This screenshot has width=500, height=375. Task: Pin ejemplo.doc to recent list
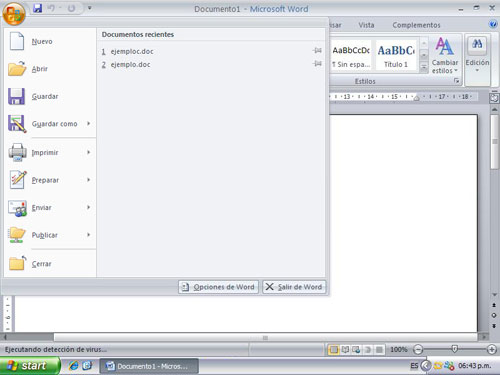(x=317, y=64)
